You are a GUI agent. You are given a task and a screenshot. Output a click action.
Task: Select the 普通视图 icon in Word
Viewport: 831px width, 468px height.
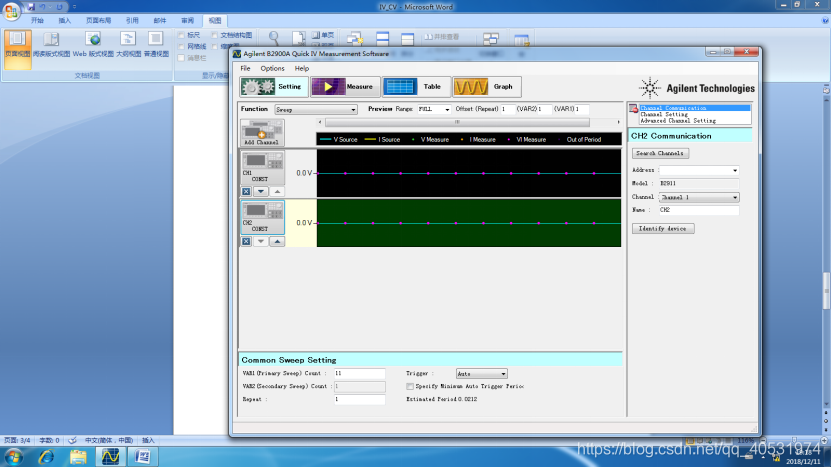pyautogui.click(x=156, y=45)
